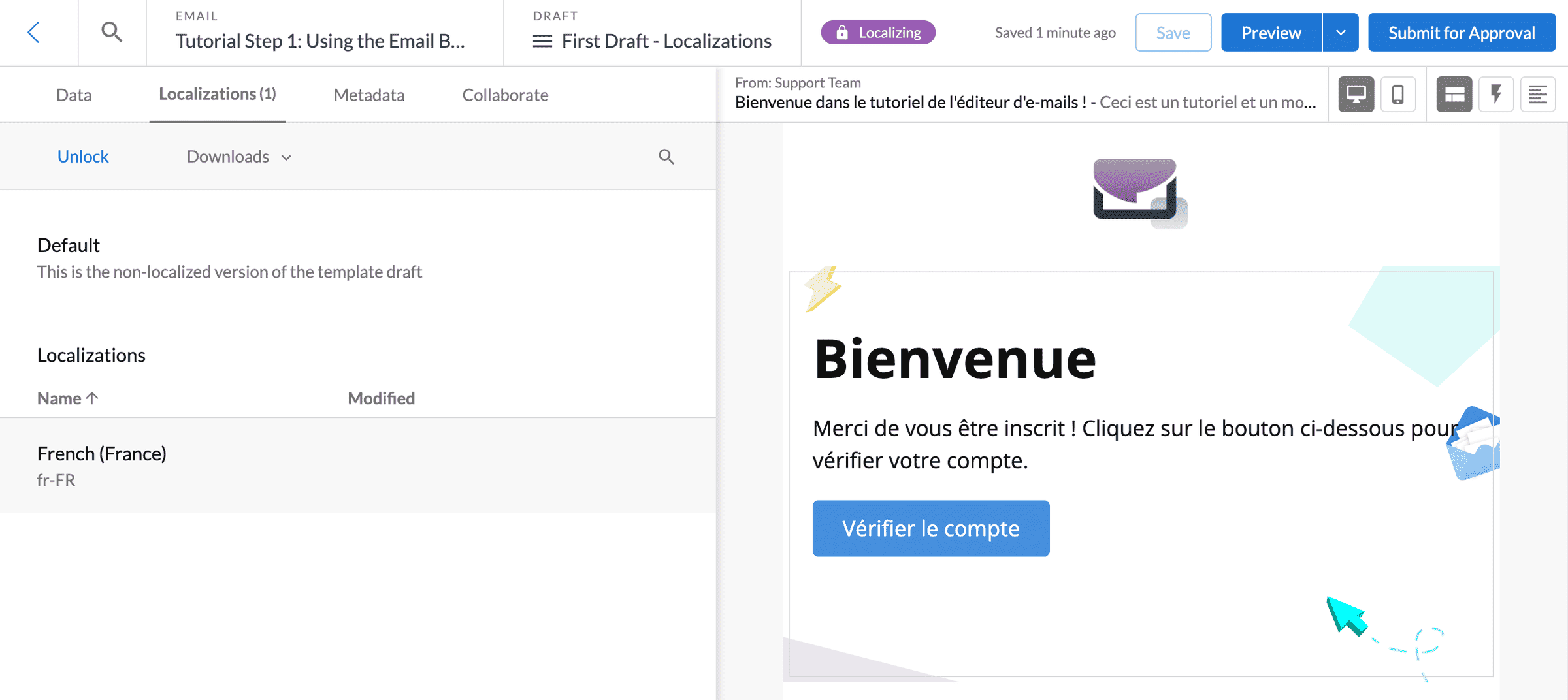Select the layout view icon
This screenshot has width=1568, height=700.
1454,95
